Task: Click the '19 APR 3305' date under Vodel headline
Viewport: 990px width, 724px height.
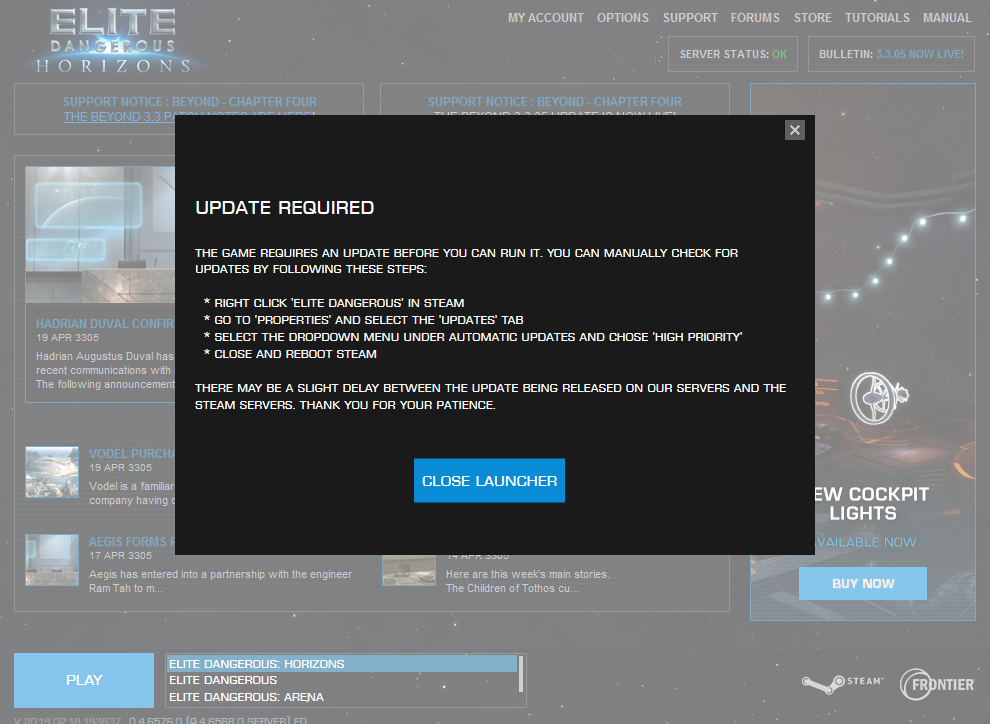Action: tap(121, 468)
